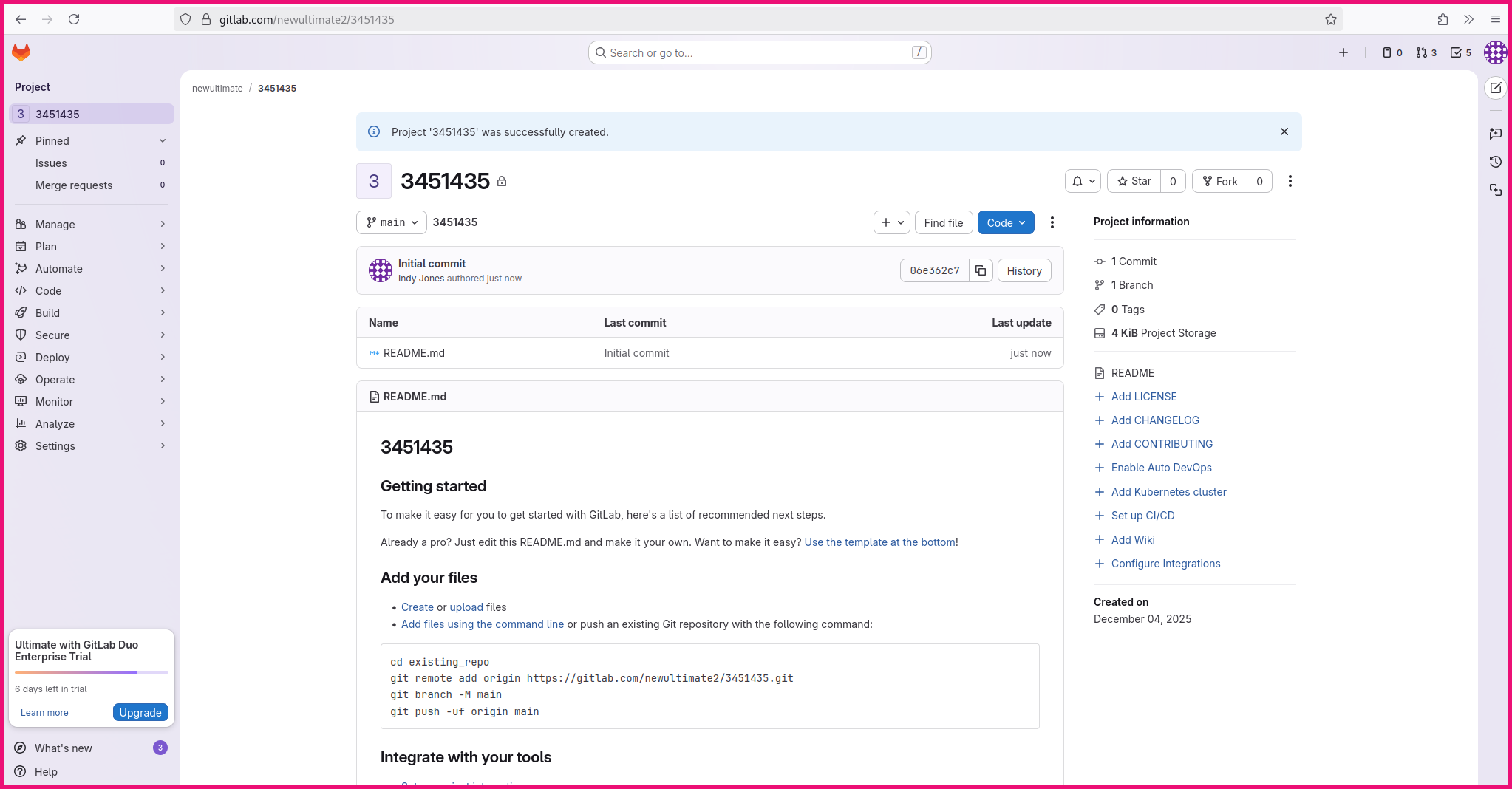Image resolution: width=1512 pixels, height=789 pixels.
Task: Open the user avatar menu
Action: coord(1495,52)
